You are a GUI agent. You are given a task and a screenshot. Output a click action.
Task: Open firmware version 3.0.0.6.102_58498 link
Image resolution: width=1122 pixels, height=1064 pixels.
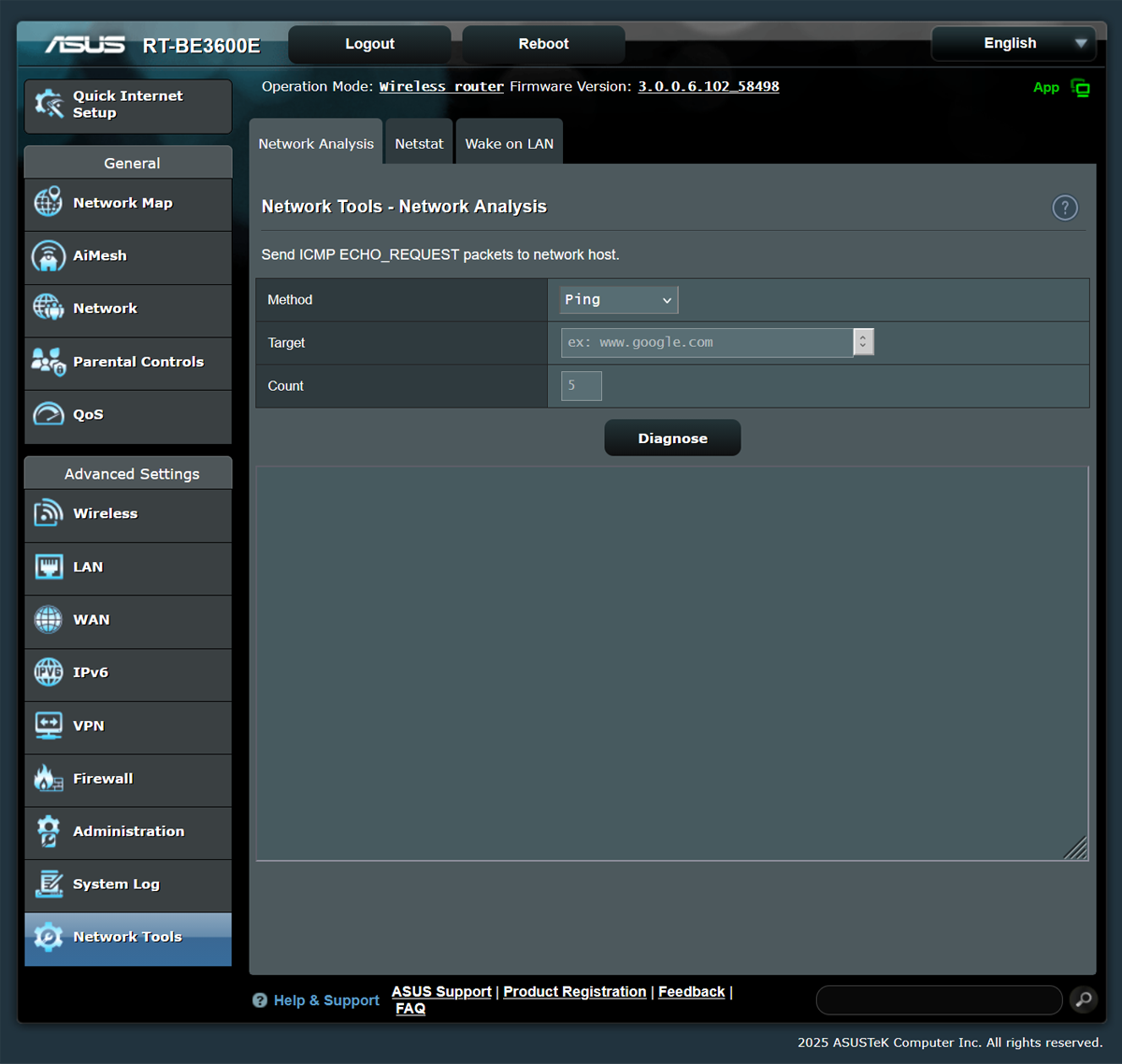tap(709, 86)
